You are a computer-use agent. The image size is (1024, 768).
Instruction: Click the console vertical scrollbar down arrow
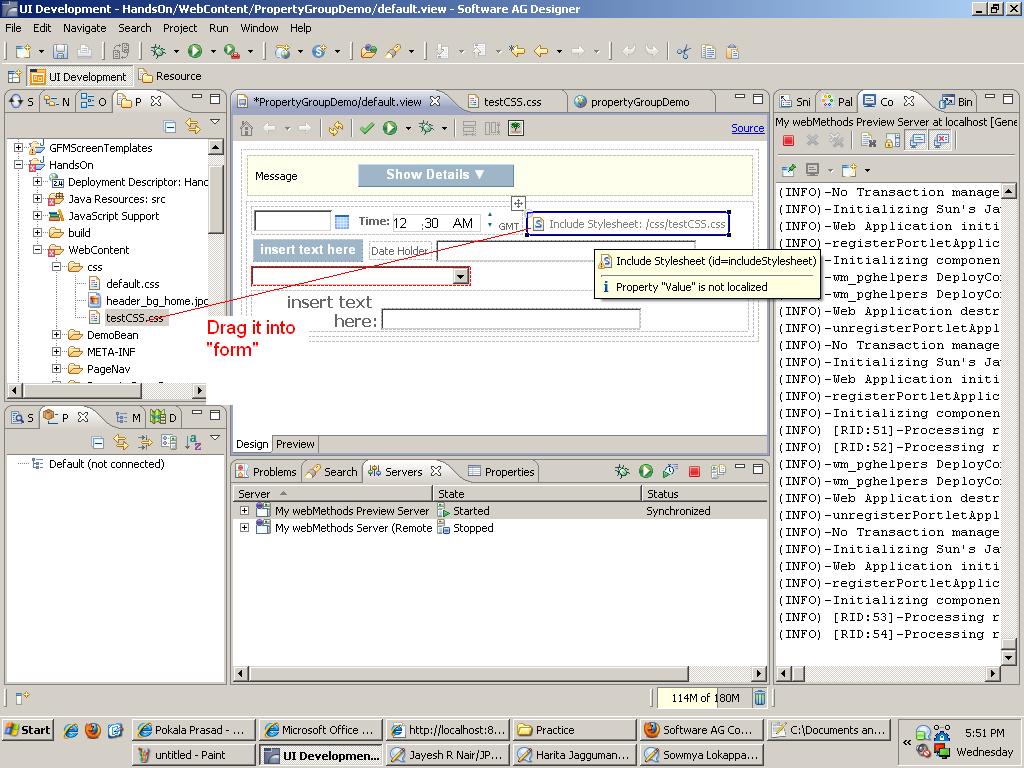tap(1008, 658)
